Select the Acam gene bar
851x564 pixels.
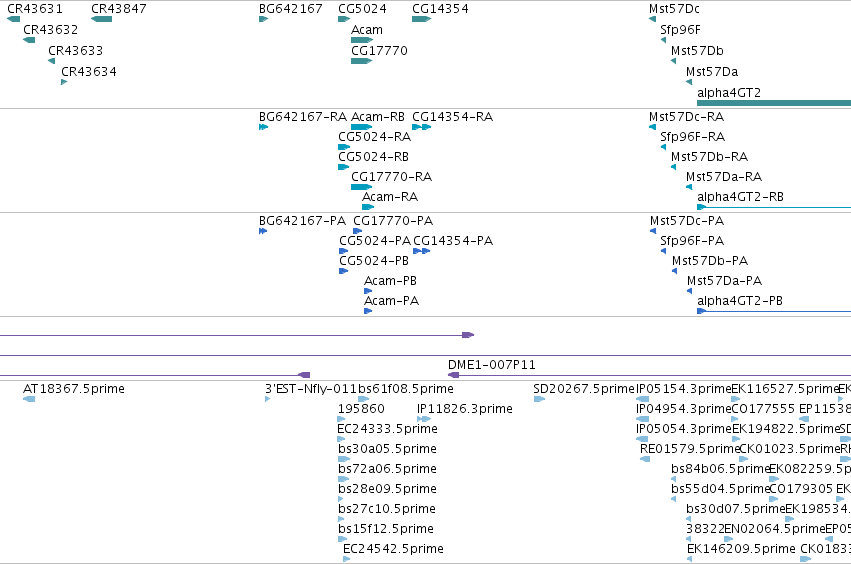tap(362, 40)
